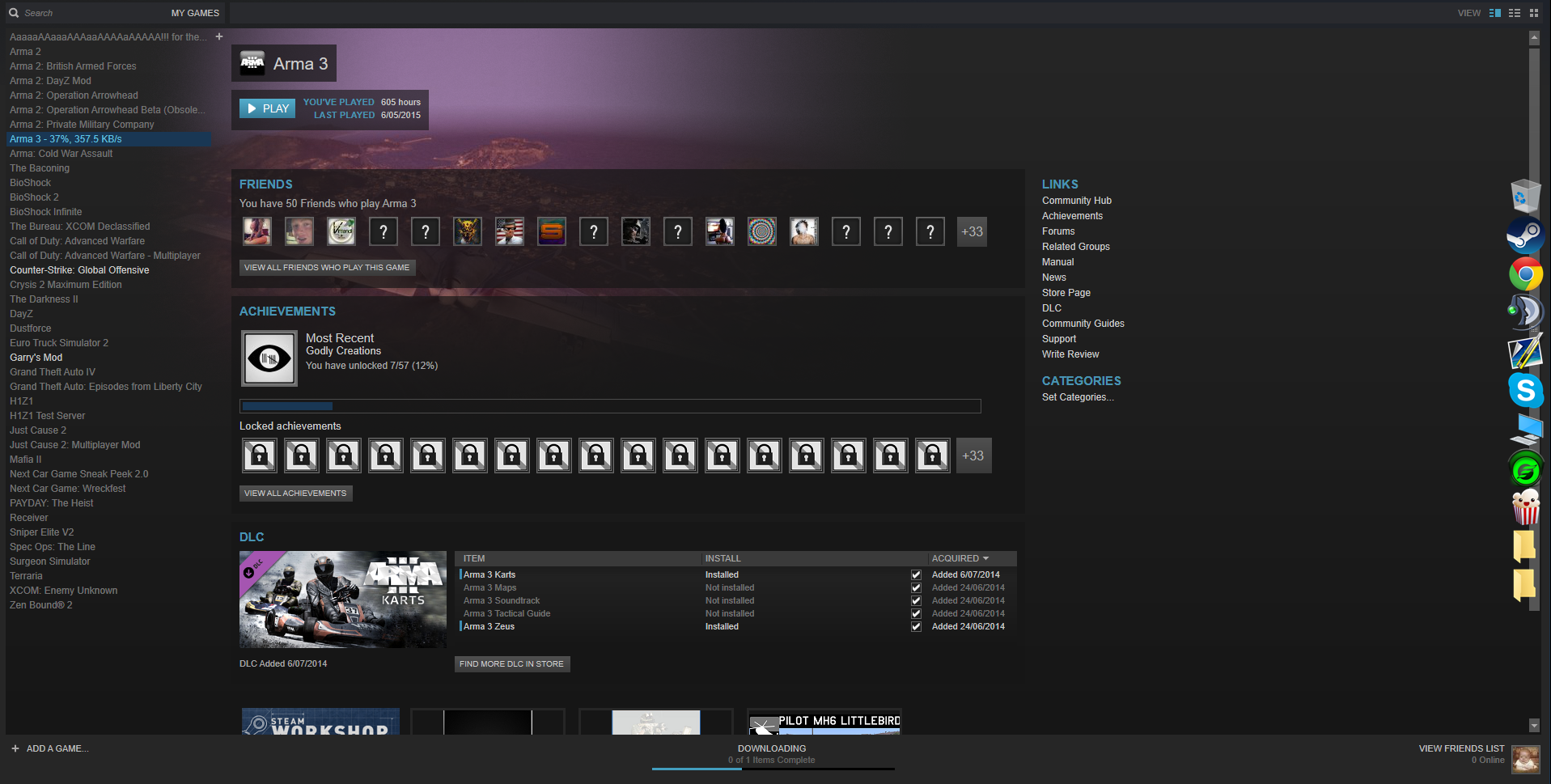Open the first friend's avatar in Friends
Image resolution: width=1551 pixels, height=784 pixels.
coord(257,232)
